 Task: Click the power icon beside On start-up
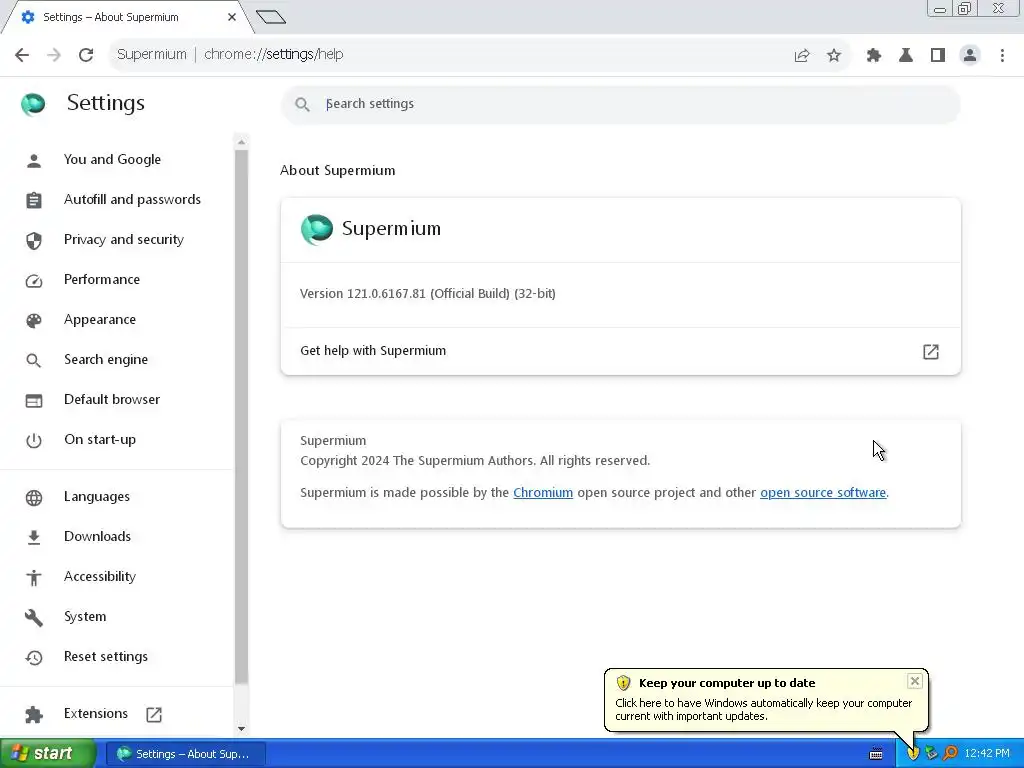[x=34, y=441]
